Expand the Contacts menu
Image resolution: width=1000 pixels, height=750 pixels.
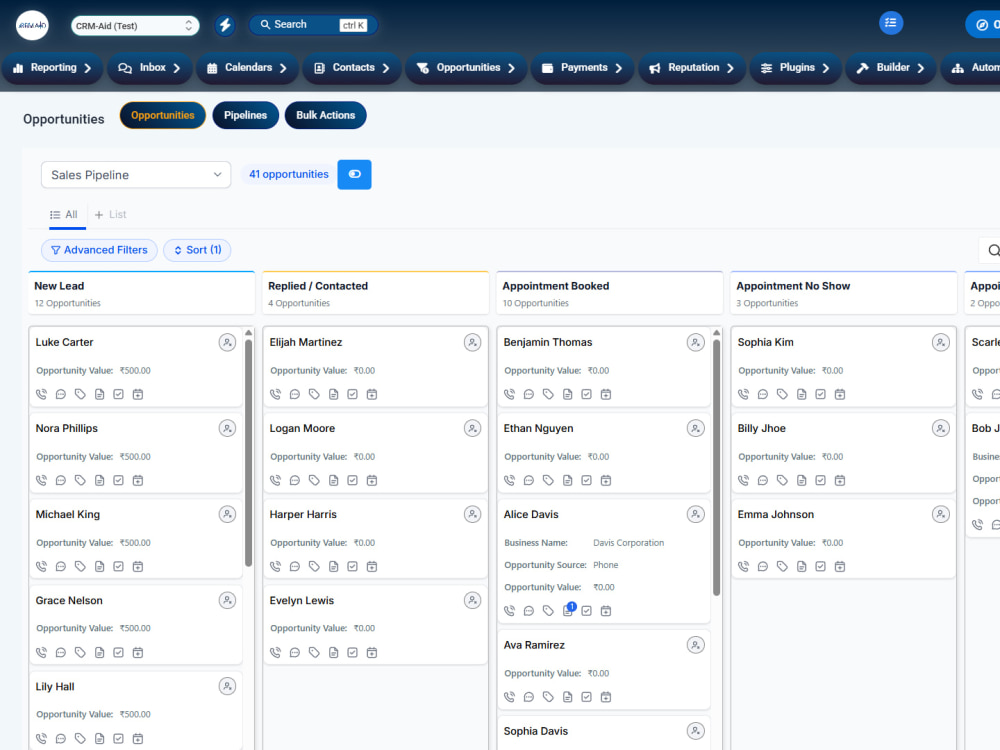pos(352,68)
